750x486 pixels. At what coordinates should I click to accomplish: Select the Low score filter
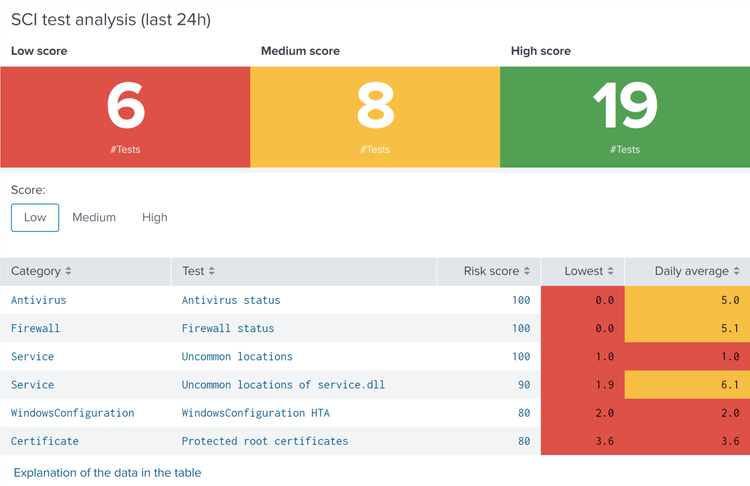(x=35, y=218)
